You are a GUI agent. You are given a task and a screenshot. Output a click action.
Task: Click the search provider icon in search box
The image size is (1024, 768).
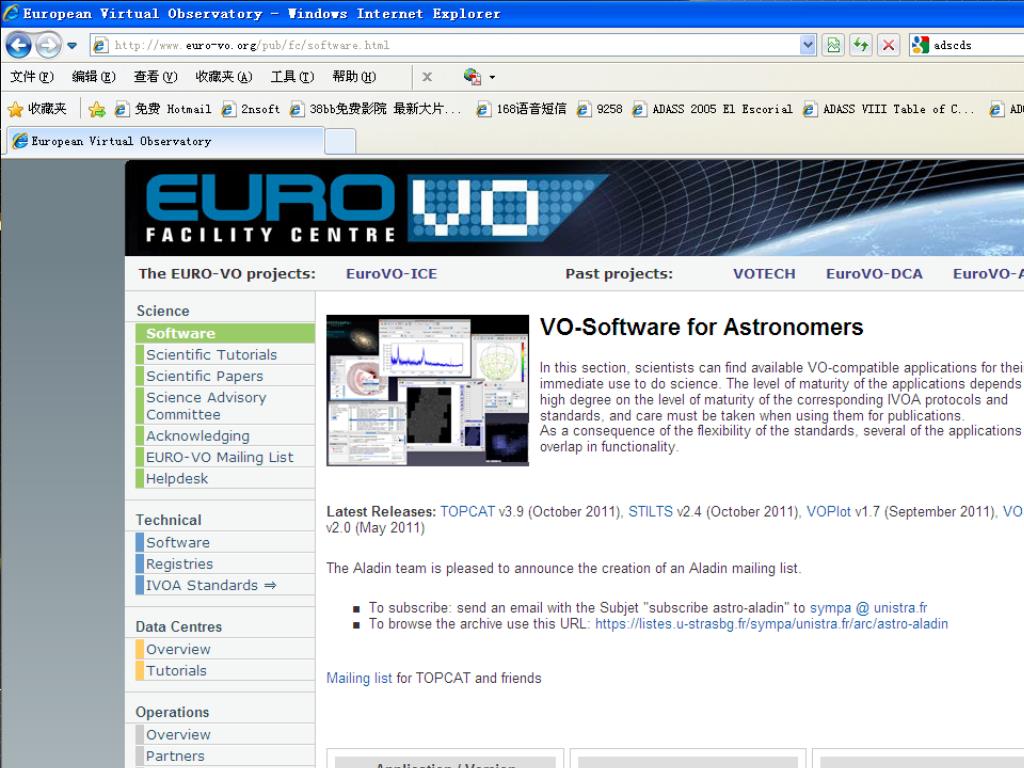[x=920, y=45]
